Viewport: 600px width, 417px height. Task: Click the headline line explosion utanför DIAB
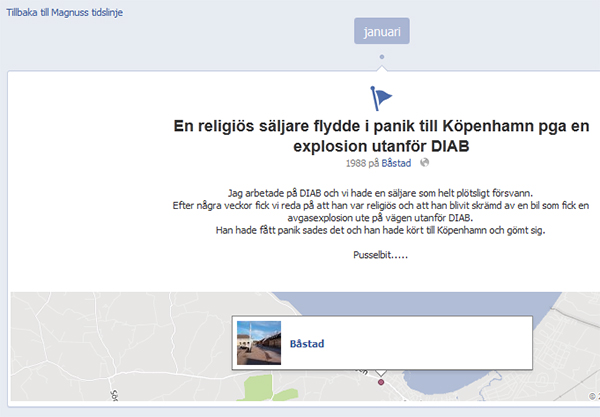(381, 146)
